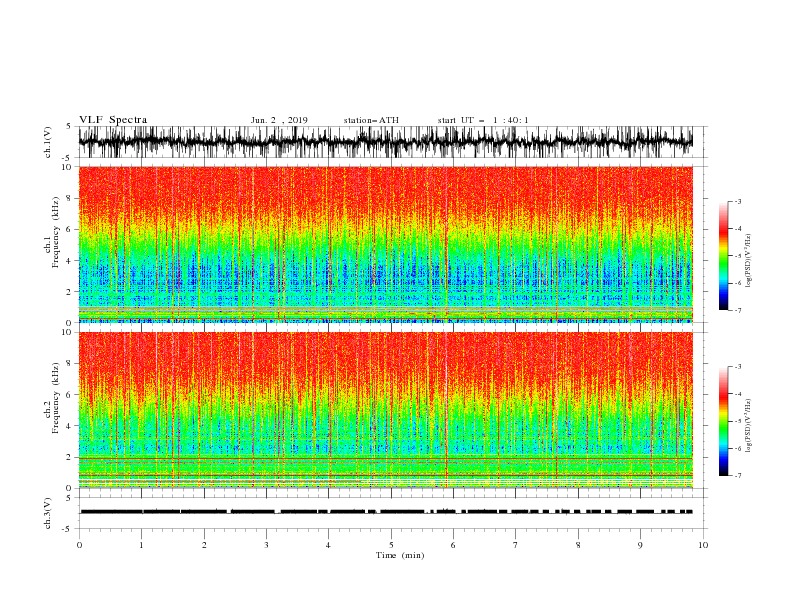Screen dimensions: 792x612
Task: Click the ch.3 black waveform bar
Action: pos(385,512)
